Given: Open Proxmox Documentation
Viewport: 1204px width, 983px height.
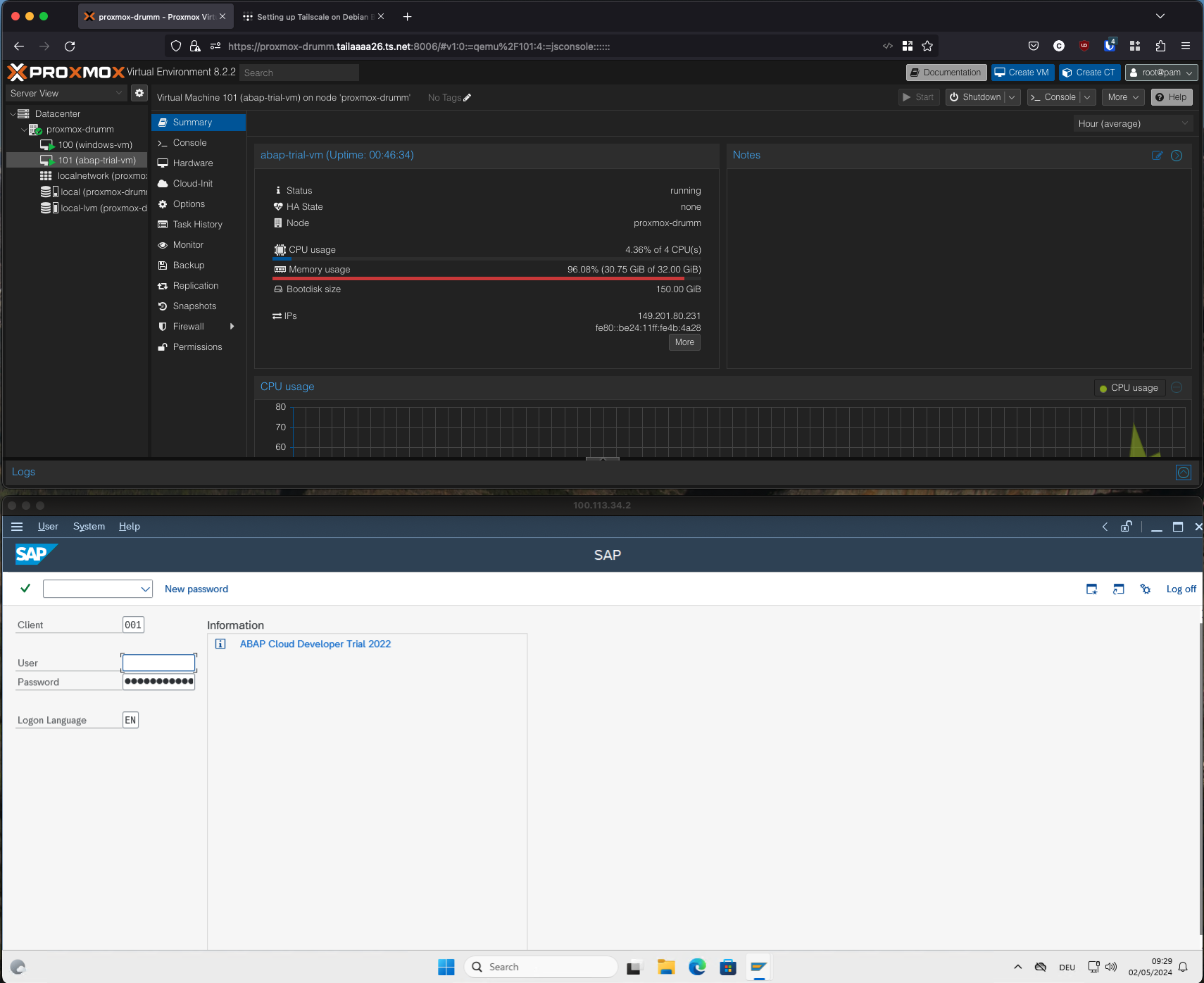Looking at the screenshot, I should point(946,73).
